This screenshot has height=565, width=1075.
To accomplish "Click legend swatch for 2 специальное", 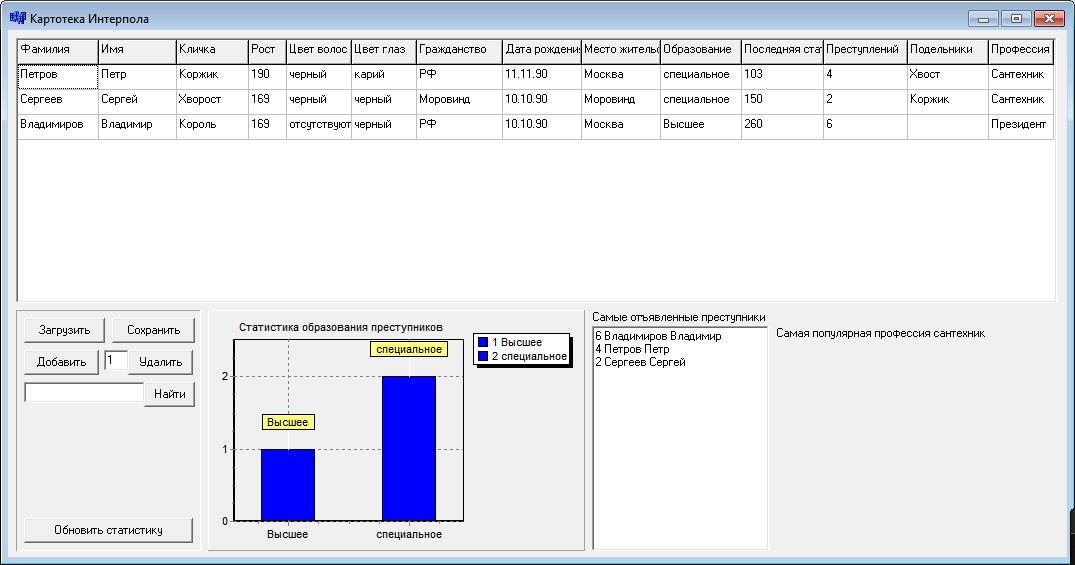I will click(483, 357).
